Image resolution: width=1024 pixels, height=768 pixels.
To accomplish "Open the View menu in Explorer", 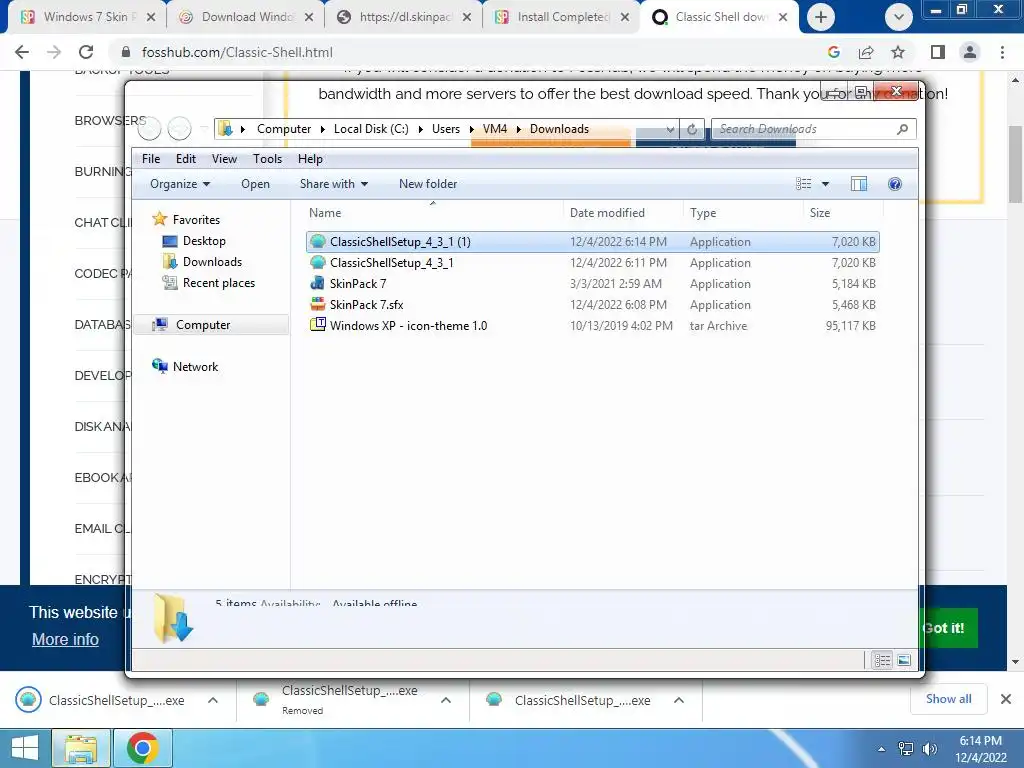I will (x=224, y=159).
